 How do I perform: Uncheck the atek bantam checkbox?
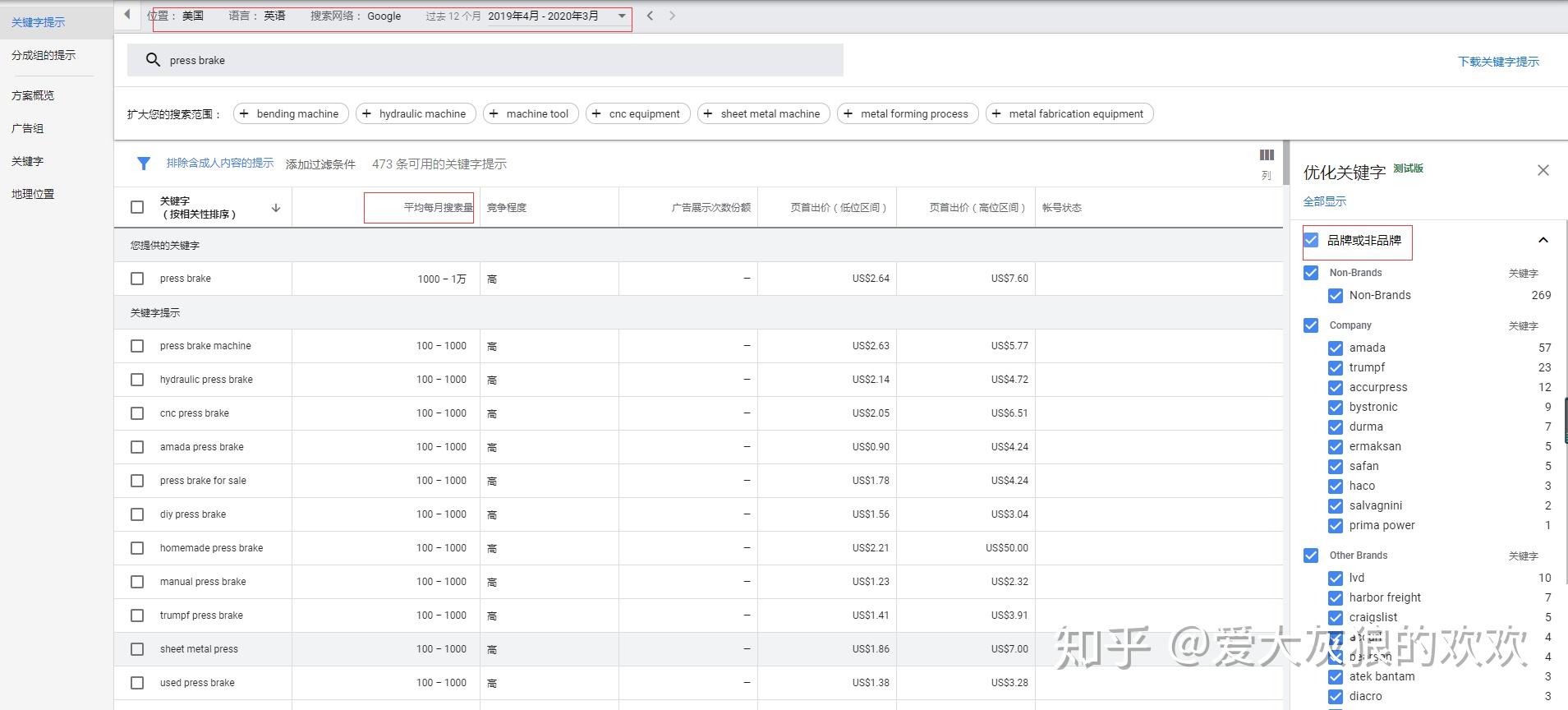pyautogui.click(x=1336, y=676)
